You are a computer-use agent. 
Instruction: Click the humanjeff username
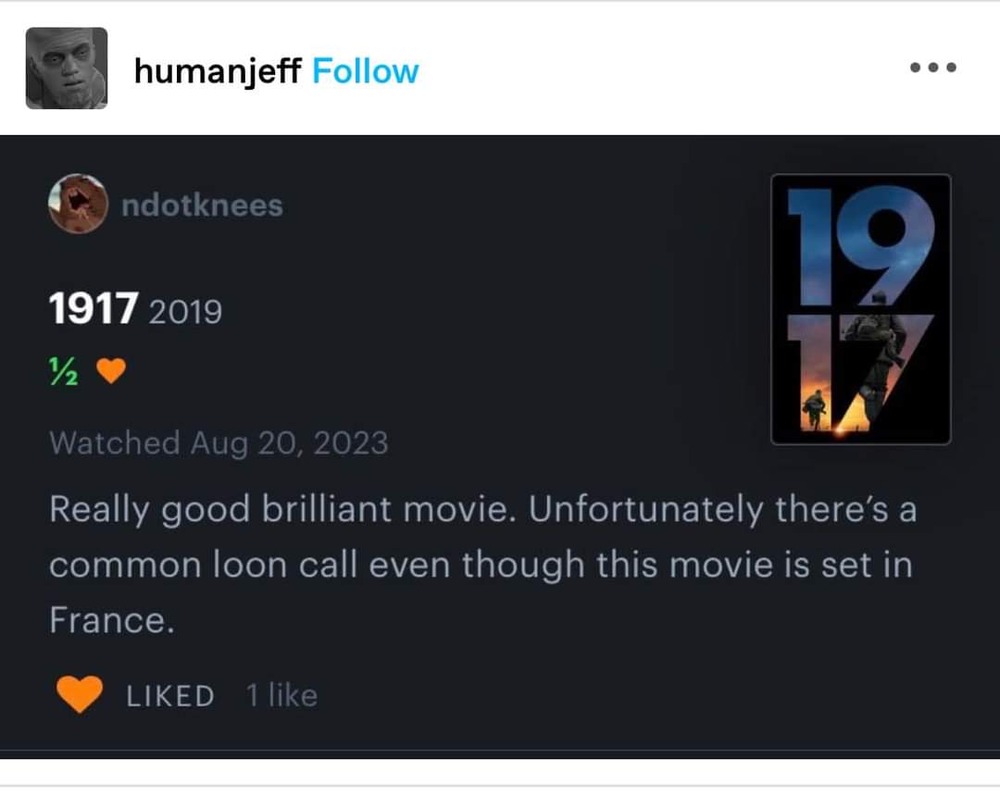(217, 71)
